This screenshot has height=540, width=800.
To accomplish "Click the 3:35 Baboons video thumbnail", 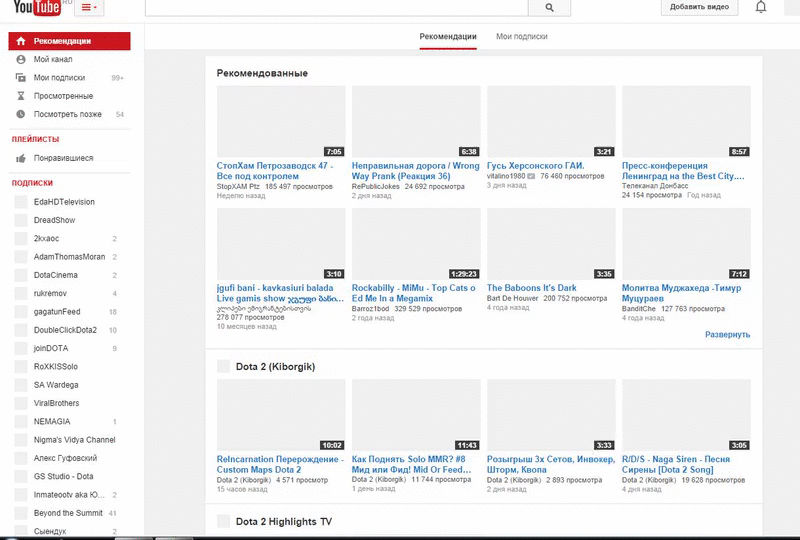I will tap(552, 244).
